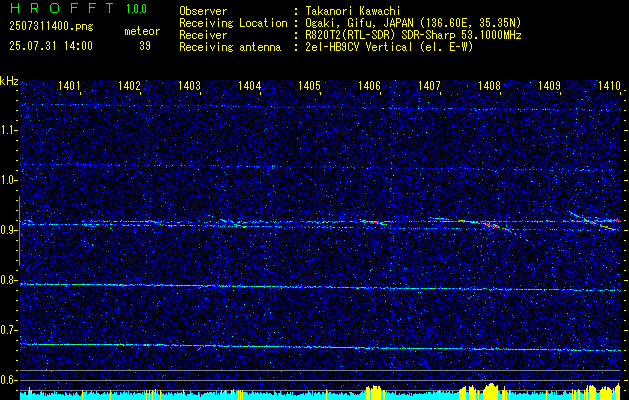
Task: Click the Observer field label
Action: tap(203, 11)
